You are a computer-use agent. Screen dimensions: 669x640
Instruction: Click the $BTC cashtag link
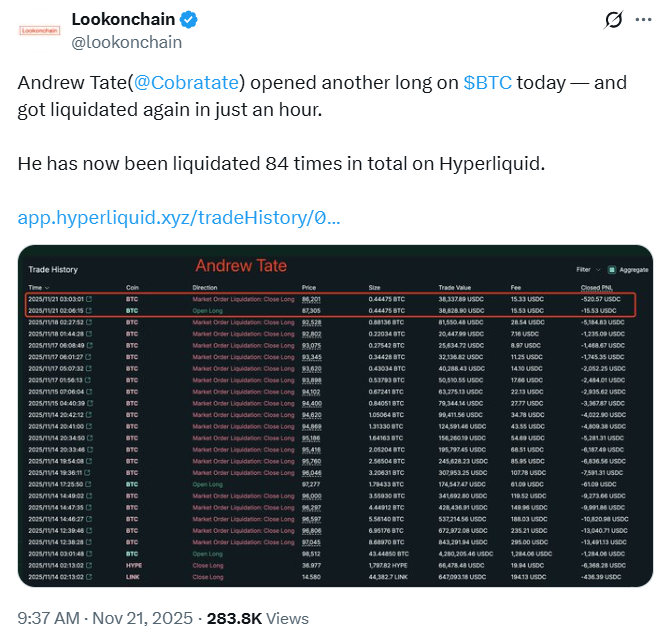click(488, 82)
